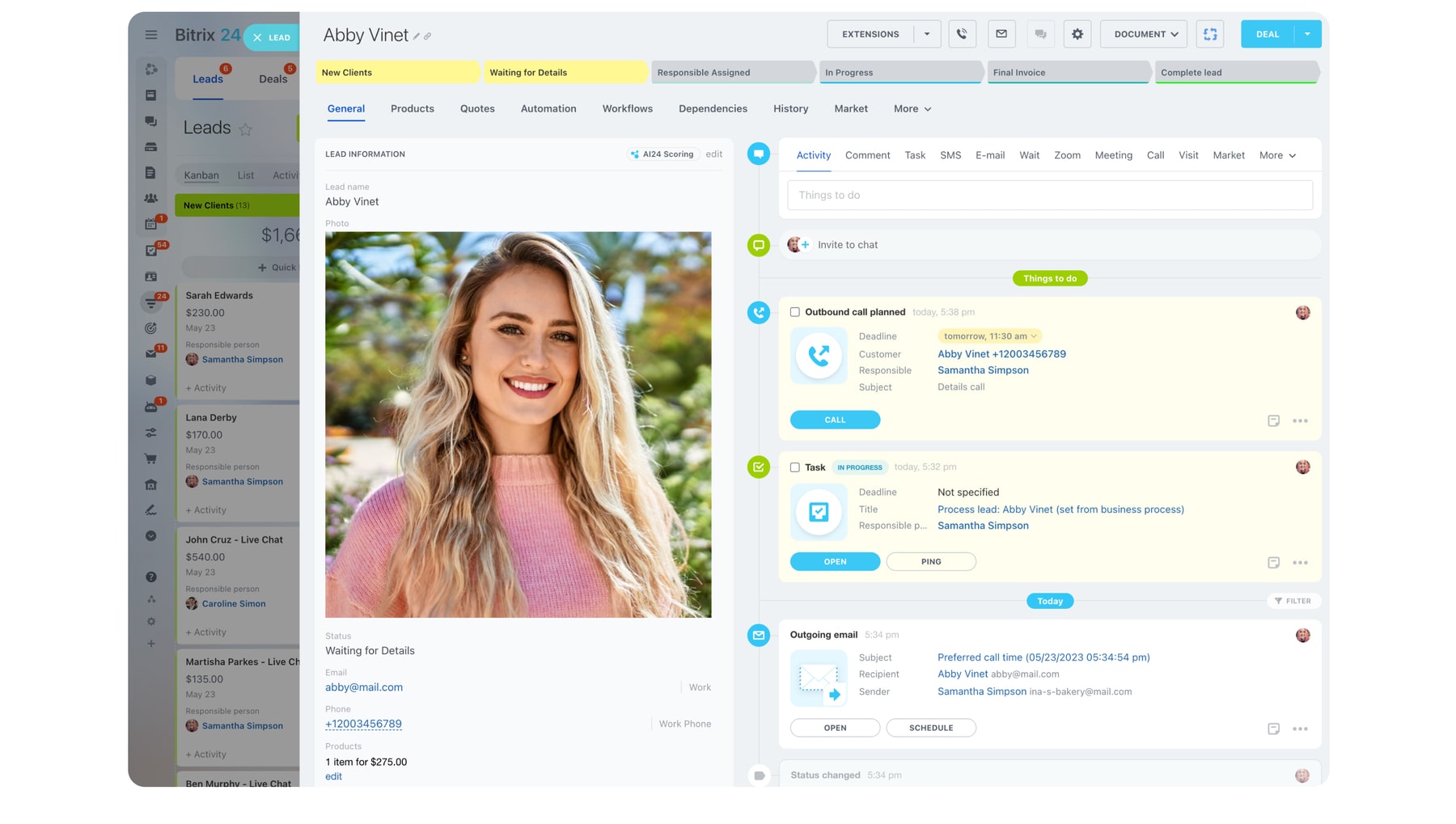Select the Final Invoice pipeline stage
The width and height of the screenshot is (1456, 824).
pyautogui.click(x=1066, y=73)
